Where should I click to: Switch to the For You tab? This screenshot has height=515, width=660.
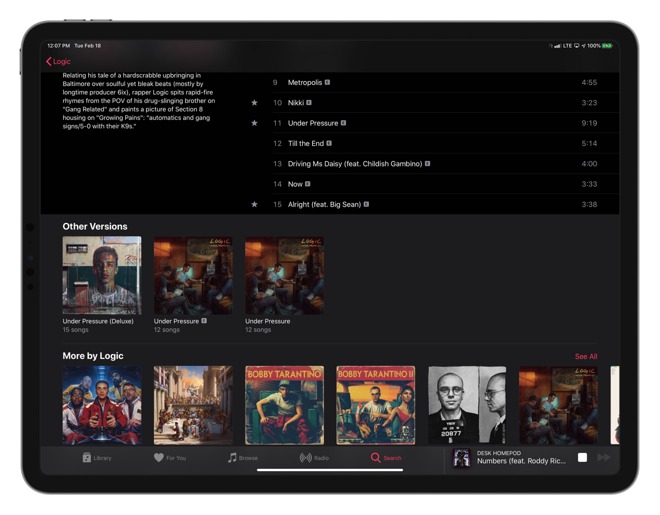coord(170,458)
